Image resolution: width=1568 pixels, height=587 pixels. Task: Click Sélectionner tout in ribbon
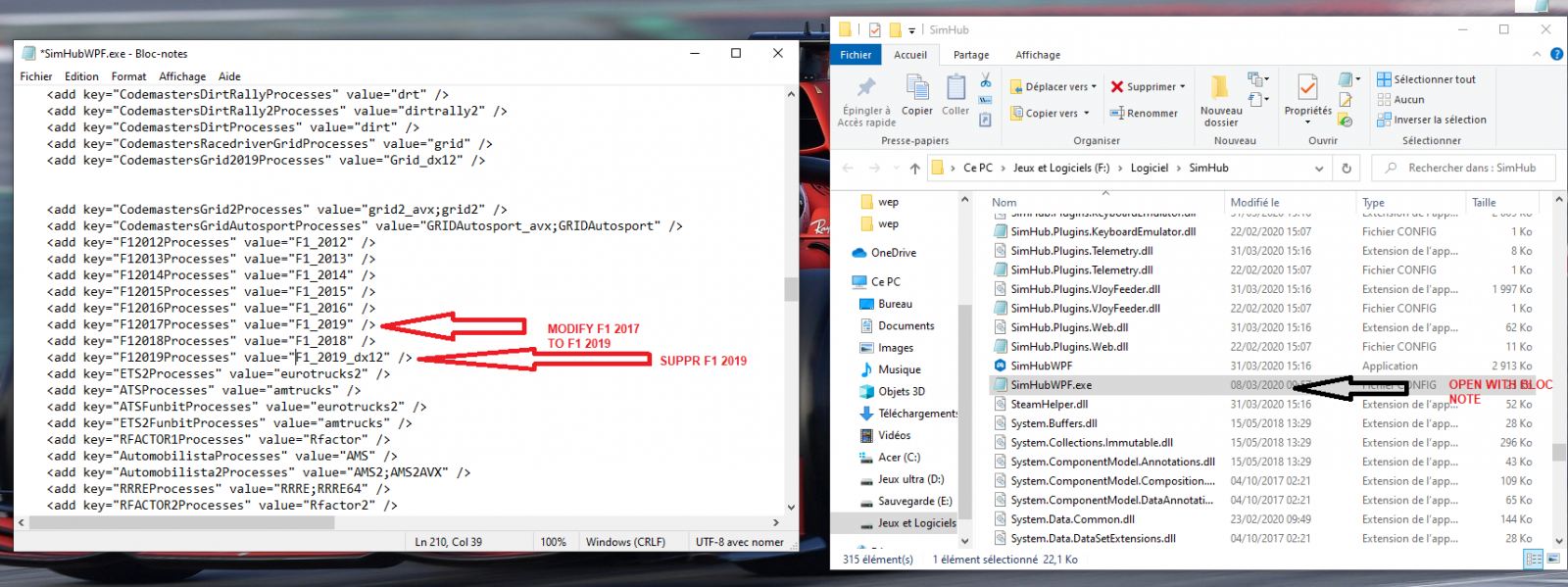click(x=1426, y=79)
